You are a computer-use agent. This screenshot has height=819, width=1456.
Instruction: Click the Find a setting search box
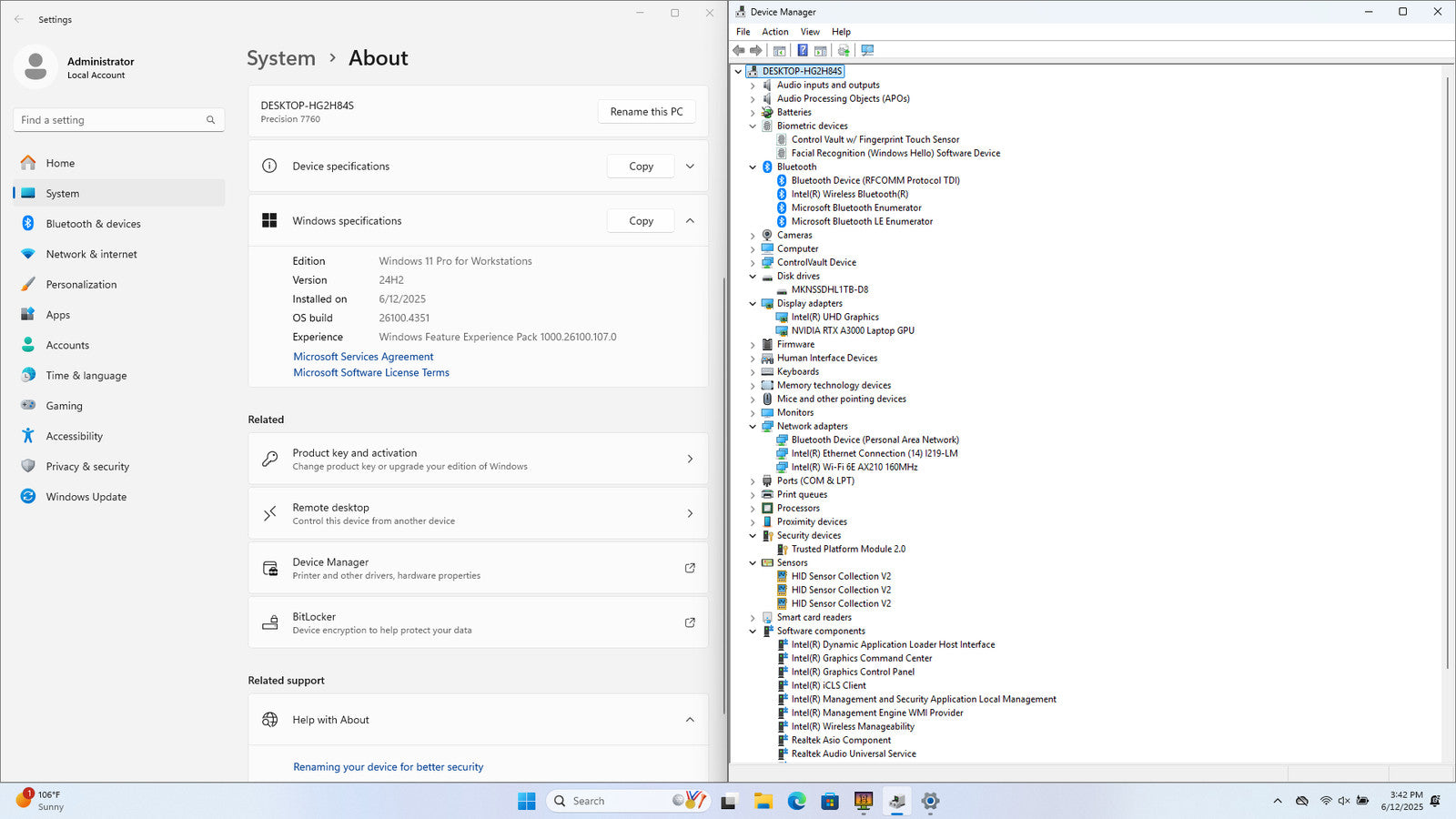(x=119, y=119)
